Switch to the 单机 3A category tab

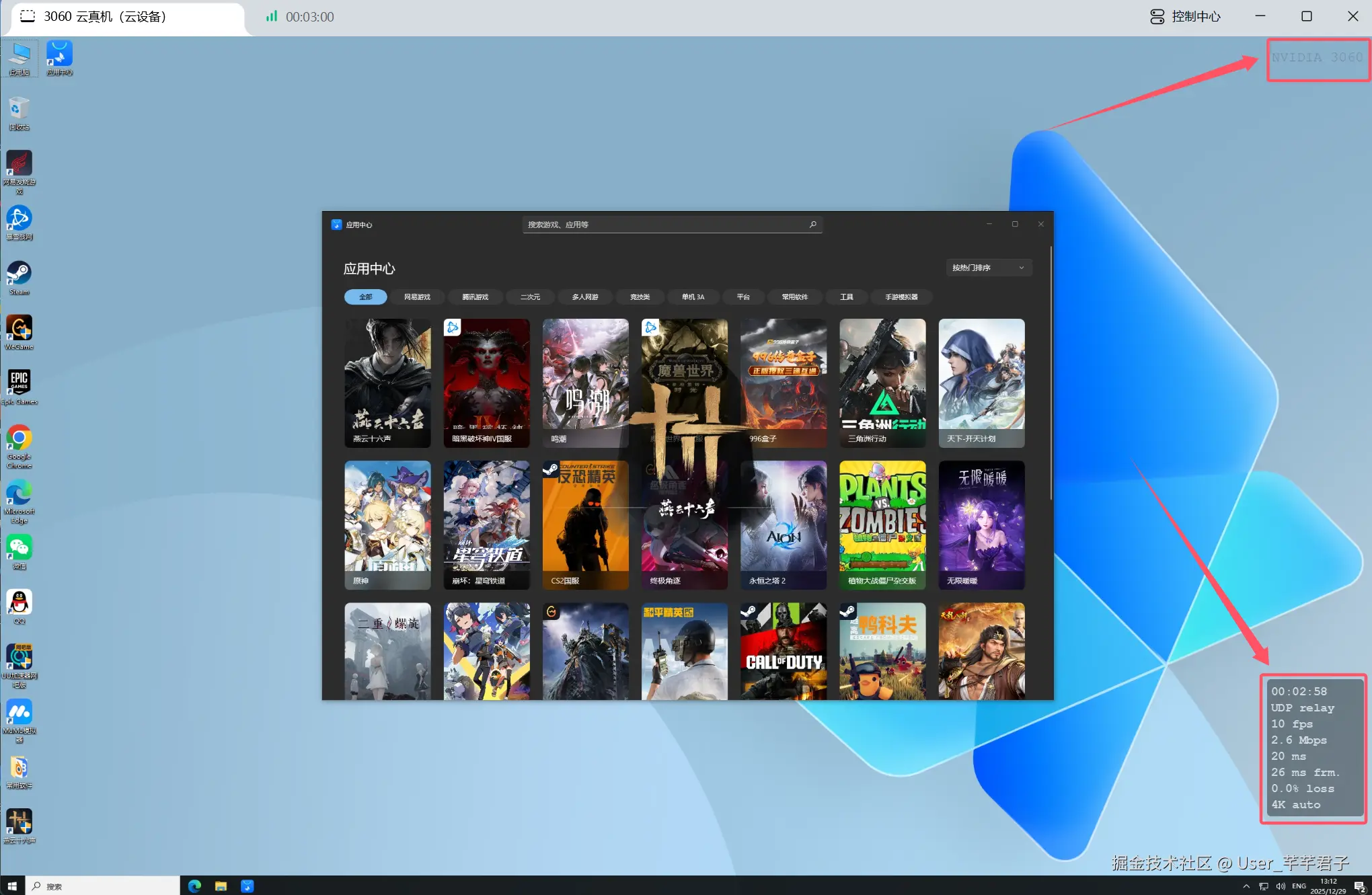[x=693, y=297]
